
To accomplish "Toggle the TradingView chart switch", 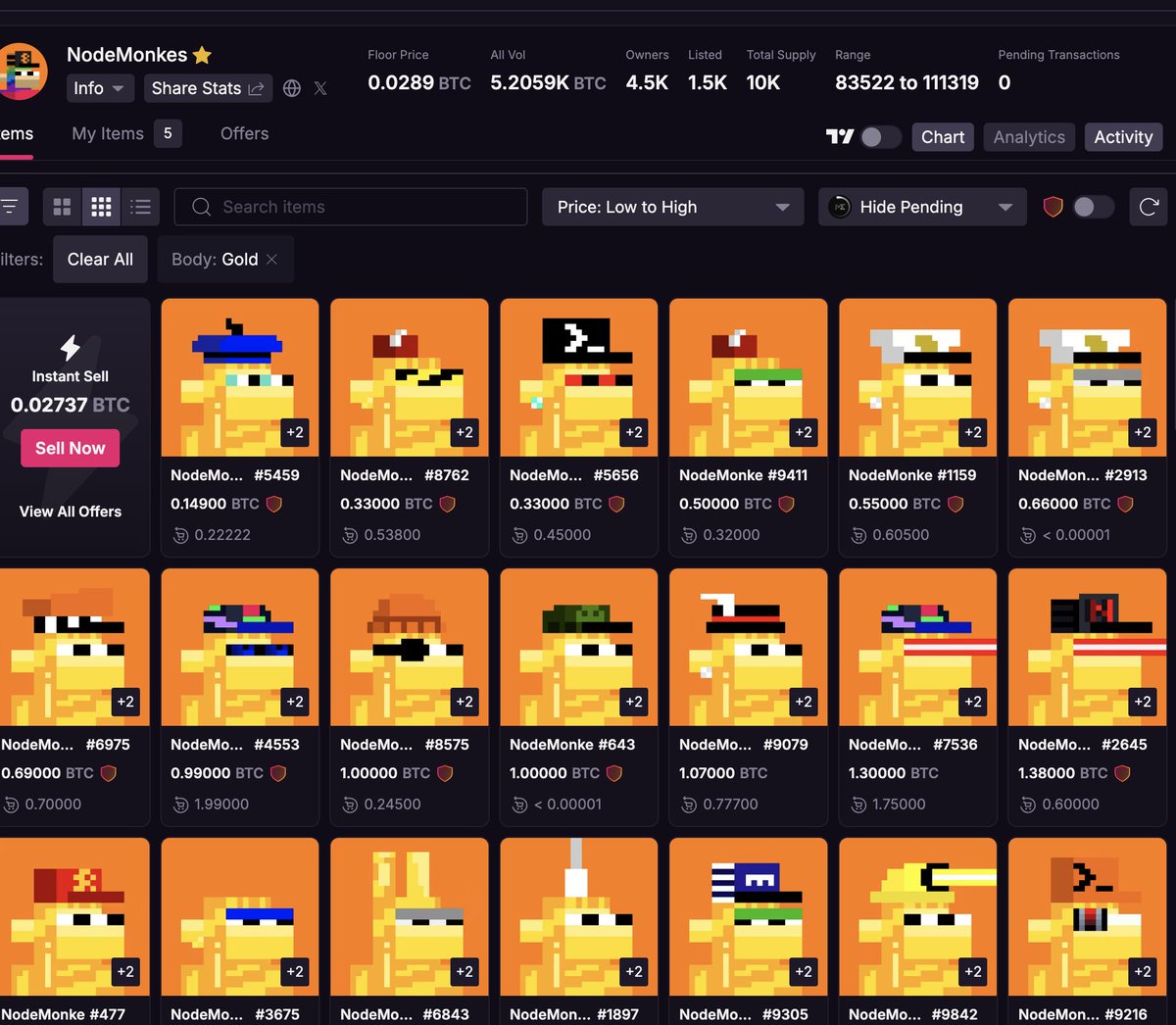I will [x=880, y=137].
